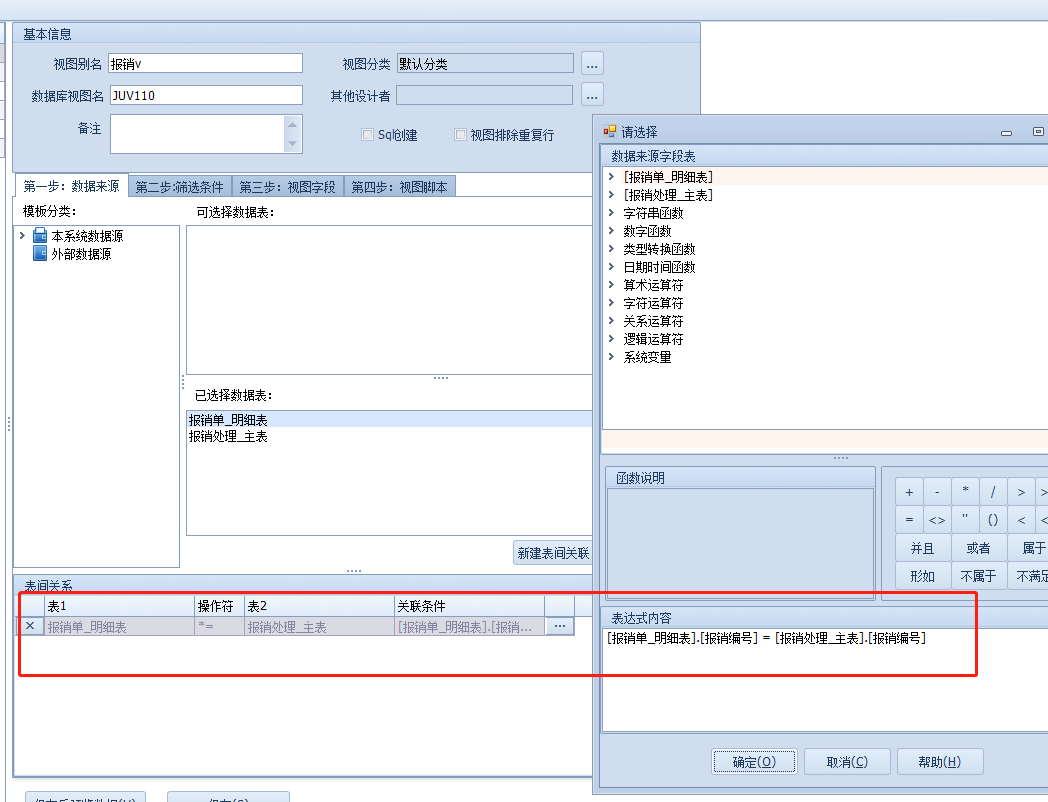Click the 本系统数据源 database icon
The image size is (1048, 802).
40,236
